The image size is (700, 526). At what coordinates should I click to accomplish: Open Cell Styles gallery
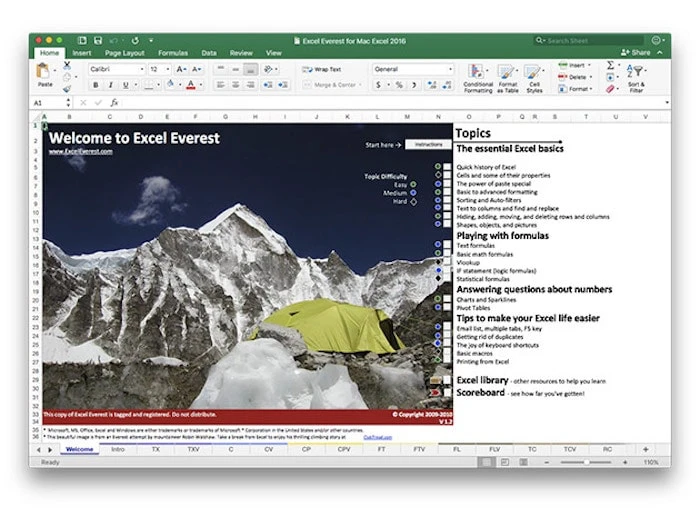[x=534, y=78]
